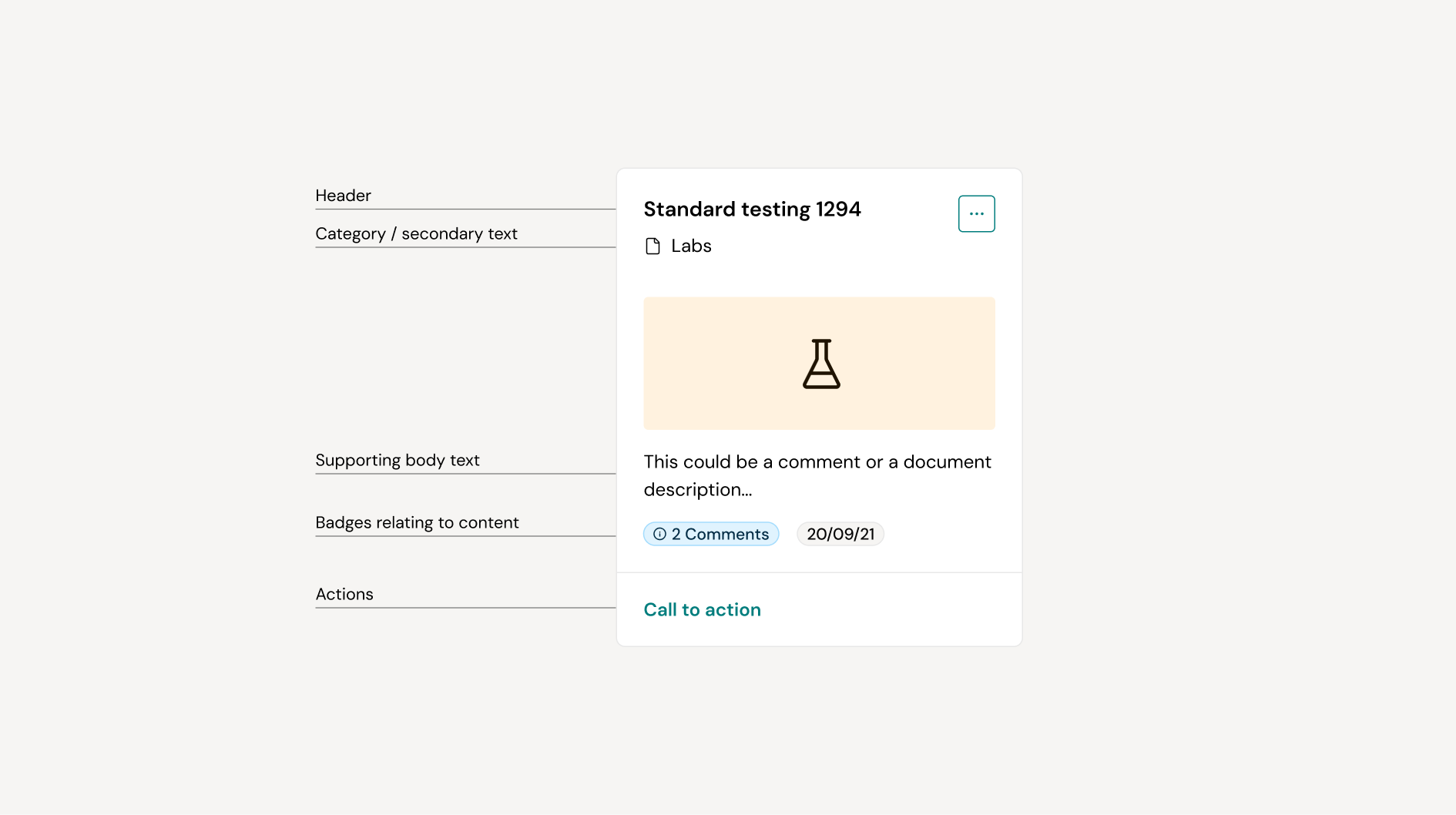Click the circled info symbol in the comment pill
Image resolution: width=1456 pixels, height=815 pixels.
click(x=659, y=533)
